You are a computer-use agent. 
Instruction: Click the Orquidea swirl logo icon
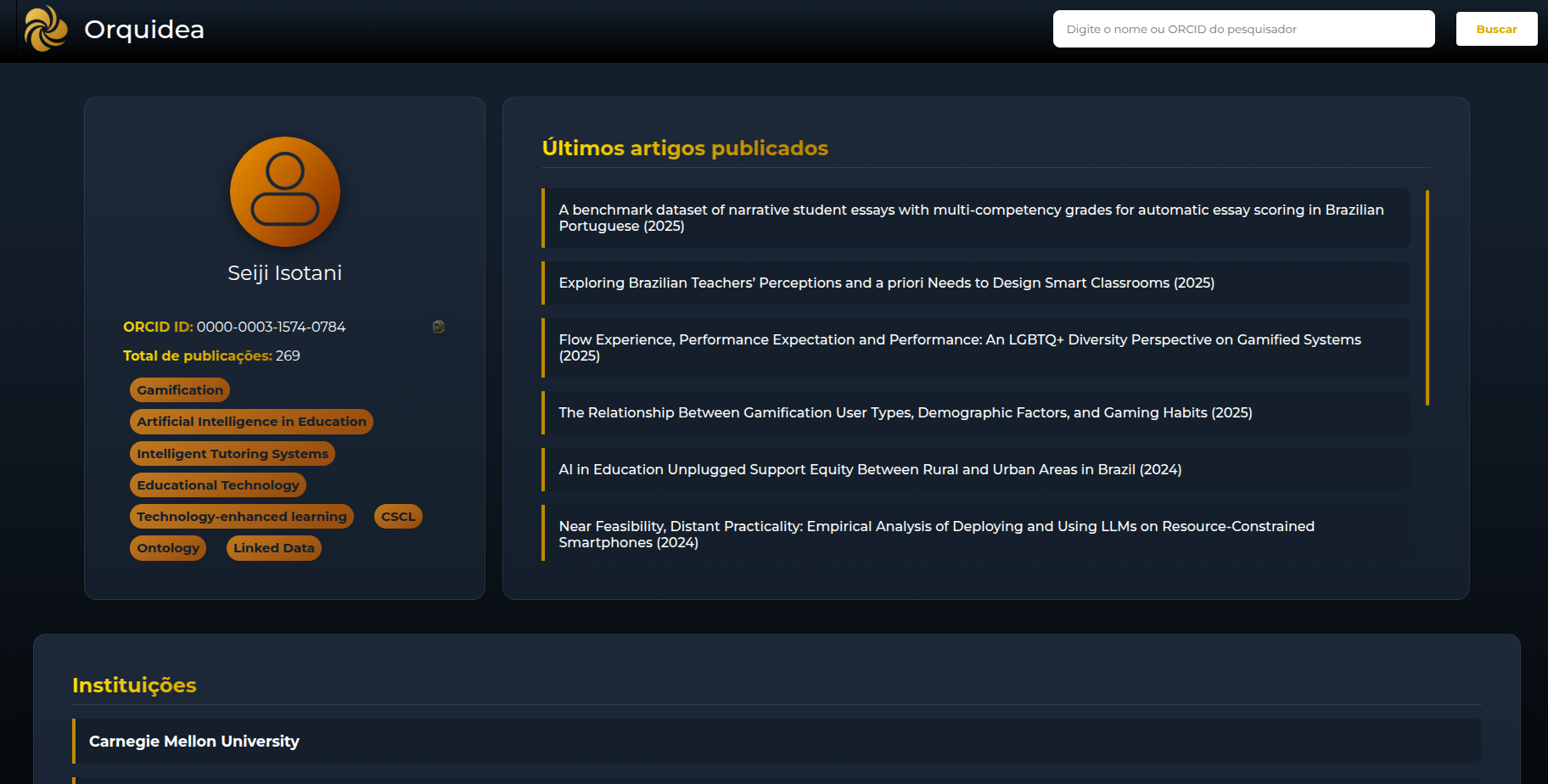pos(46,29)
